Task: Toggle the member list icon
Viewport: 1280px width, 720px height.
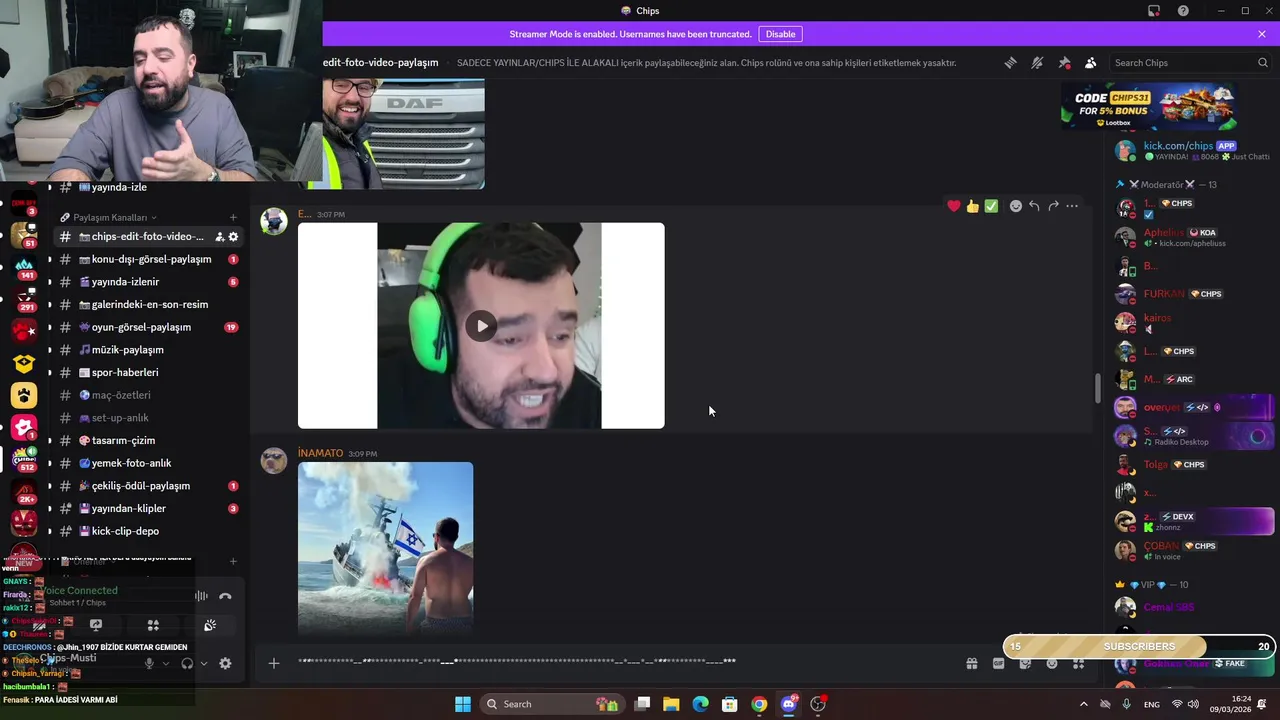Action: 1091,62
